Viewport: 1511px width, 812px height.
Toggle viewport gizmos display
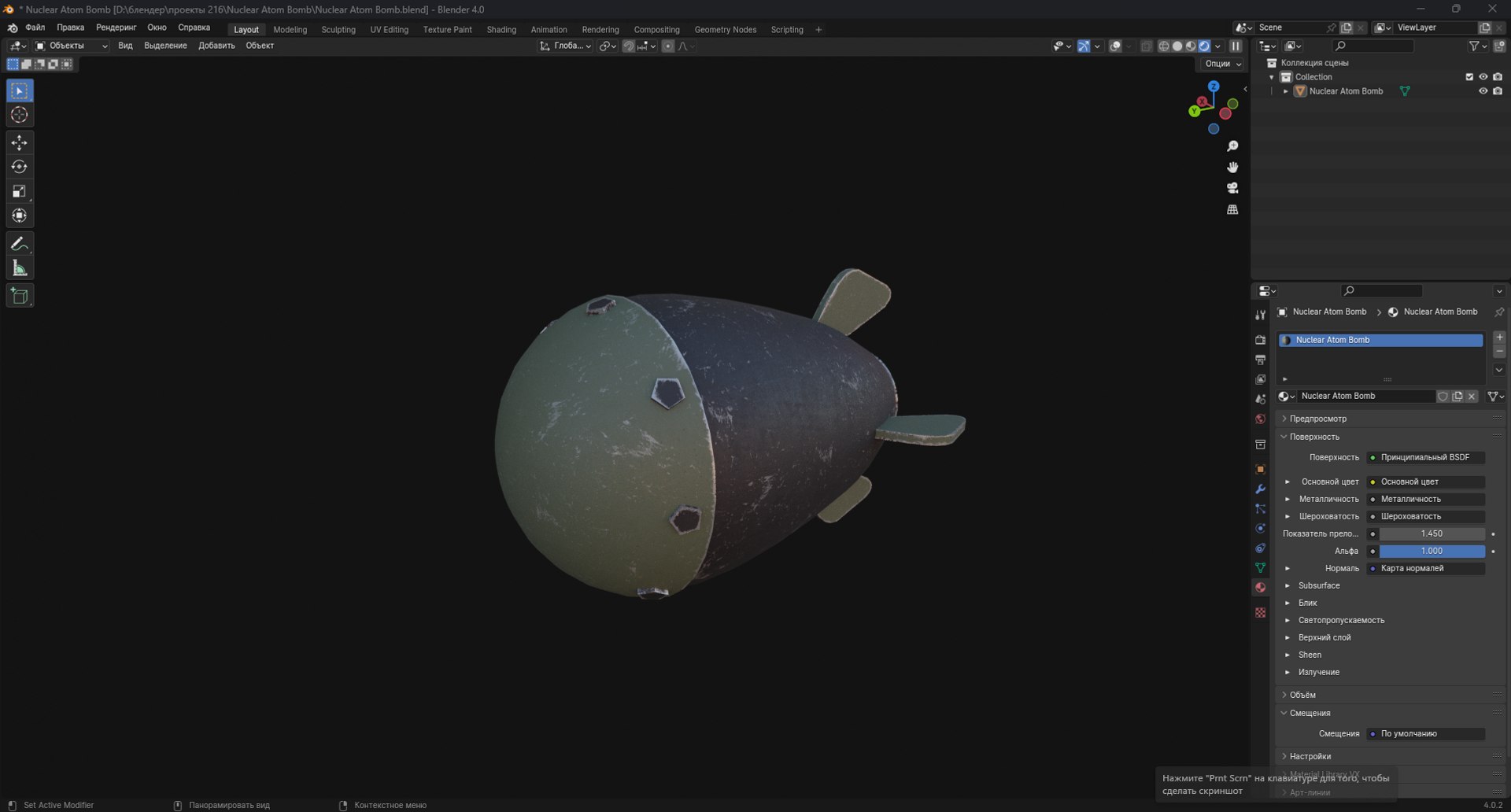pos(1084,46)
